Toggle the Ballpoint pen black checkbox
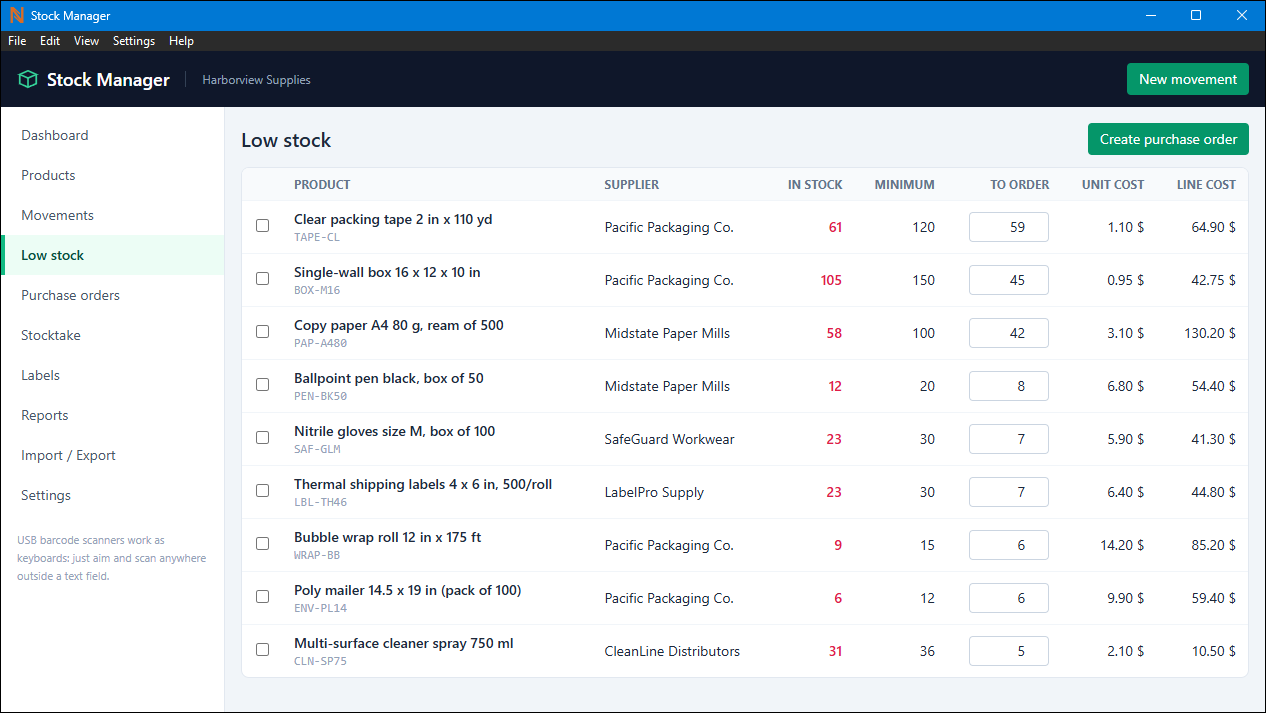Screen dimensions: 1266x713 (263, 385)
